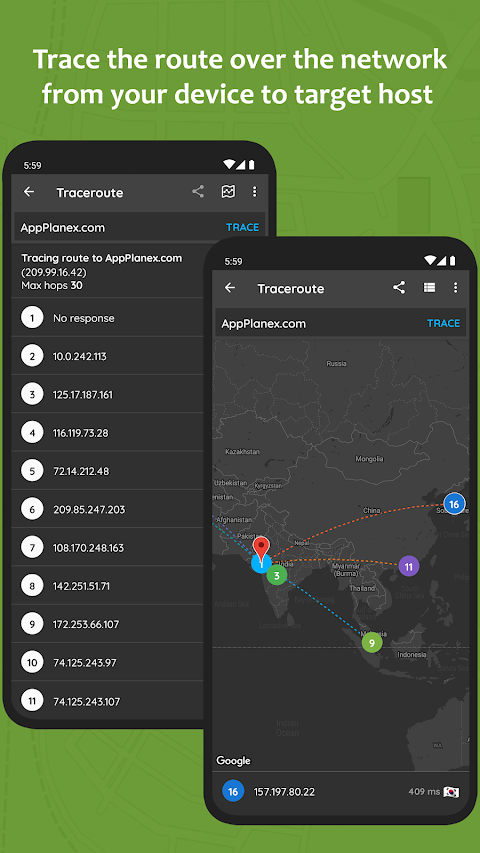Image resolution: width=480 pixels, height=853 pixels.
Task: Select IP address 157.197.80.22 in info bar
Action: 284,792
